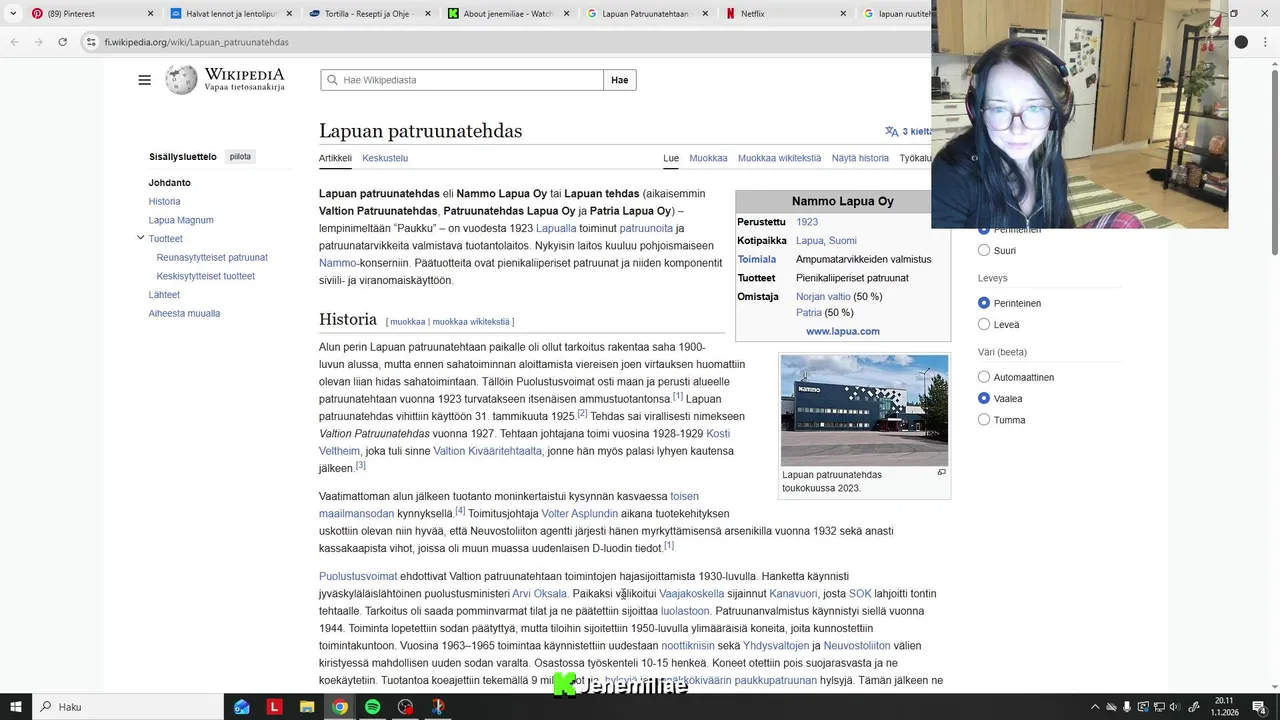Open the language selector '3 kieltä'

(908, 131)
